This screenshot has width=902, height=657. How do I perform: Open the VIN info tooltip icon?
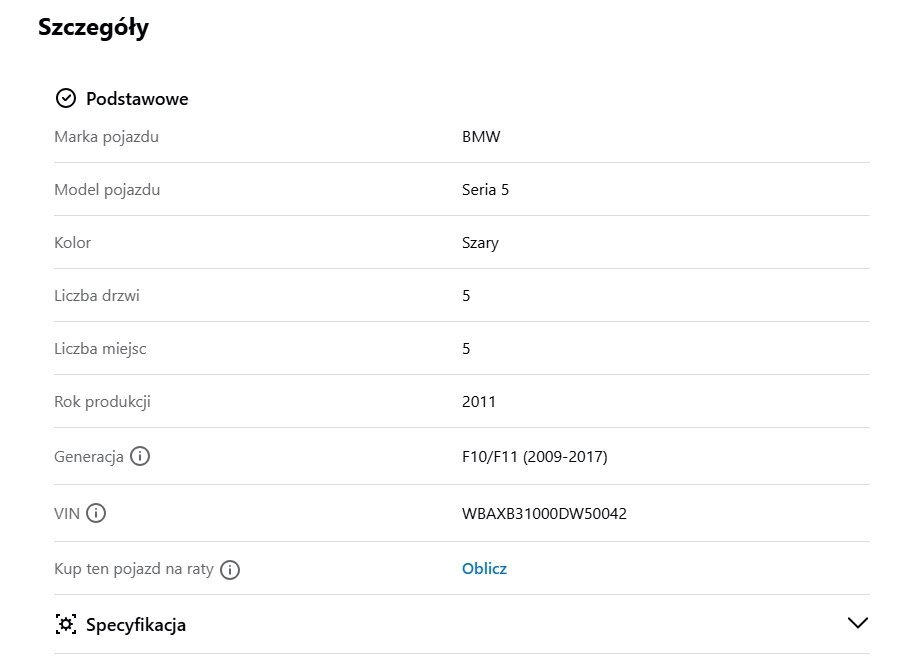tap(96, 513)
